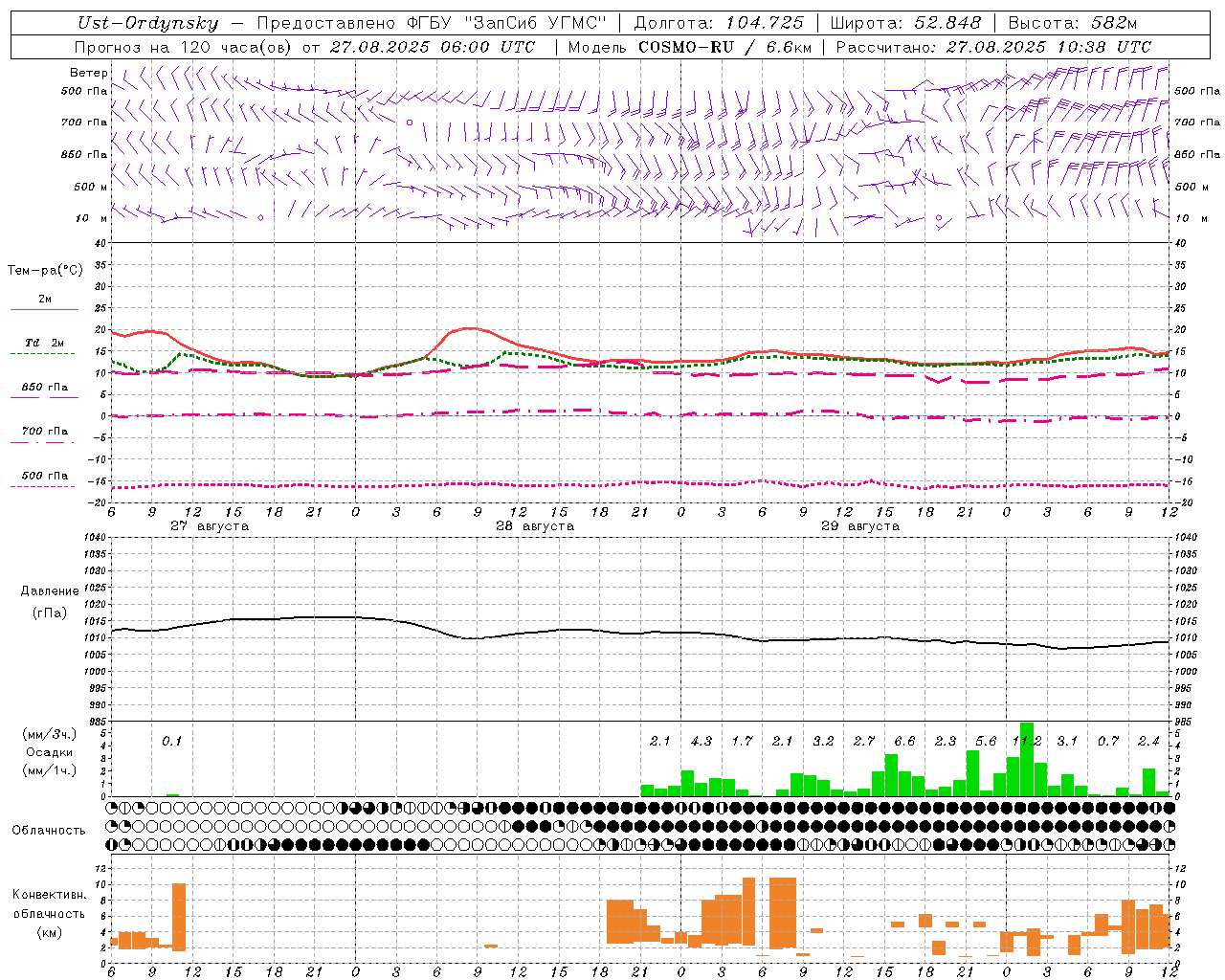1225x980 pixels.
Task: Click the 2.4 precipitation value
Action: 1148,741
